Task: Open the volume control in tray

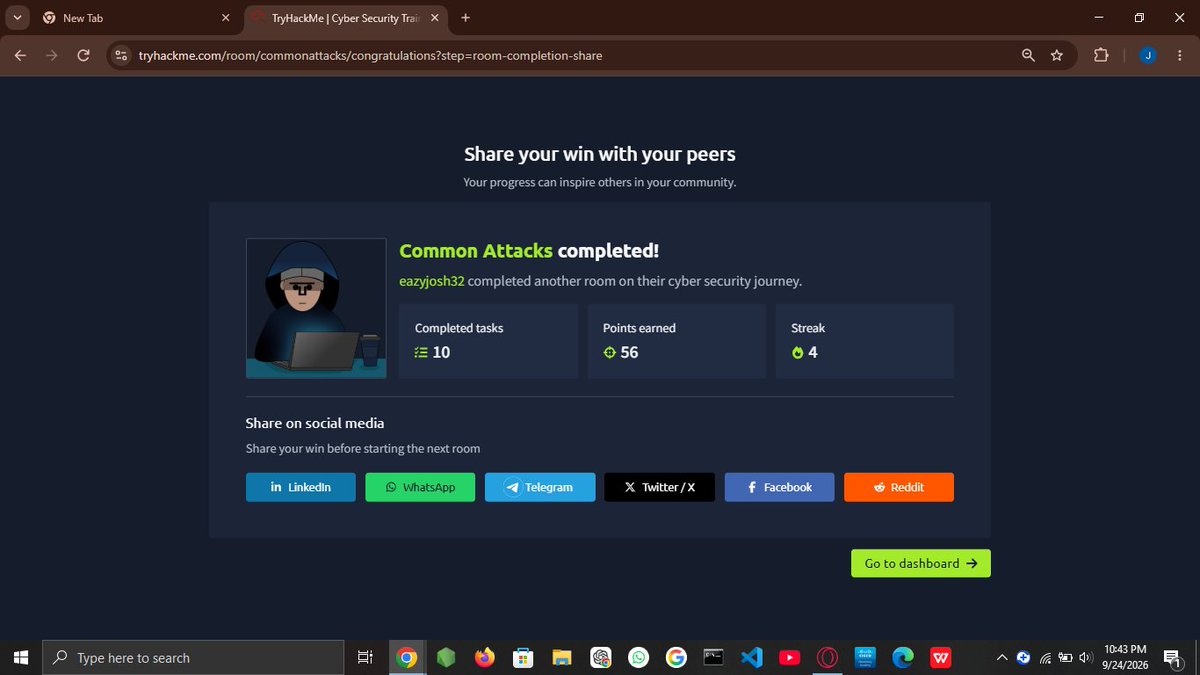Action: point(1087,658)
